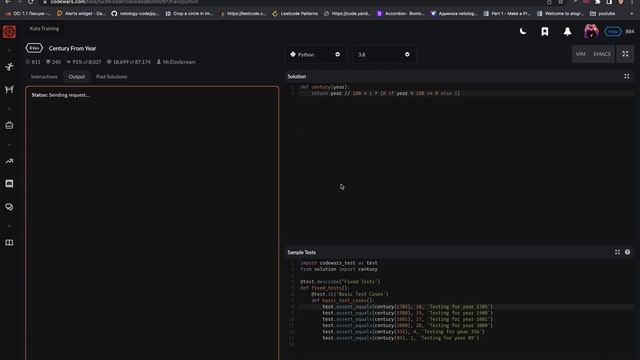Image resolution: width=640 pixels, height=360 pixels.
Task: Click the browser reload button
Action: (x=31, y=2)
